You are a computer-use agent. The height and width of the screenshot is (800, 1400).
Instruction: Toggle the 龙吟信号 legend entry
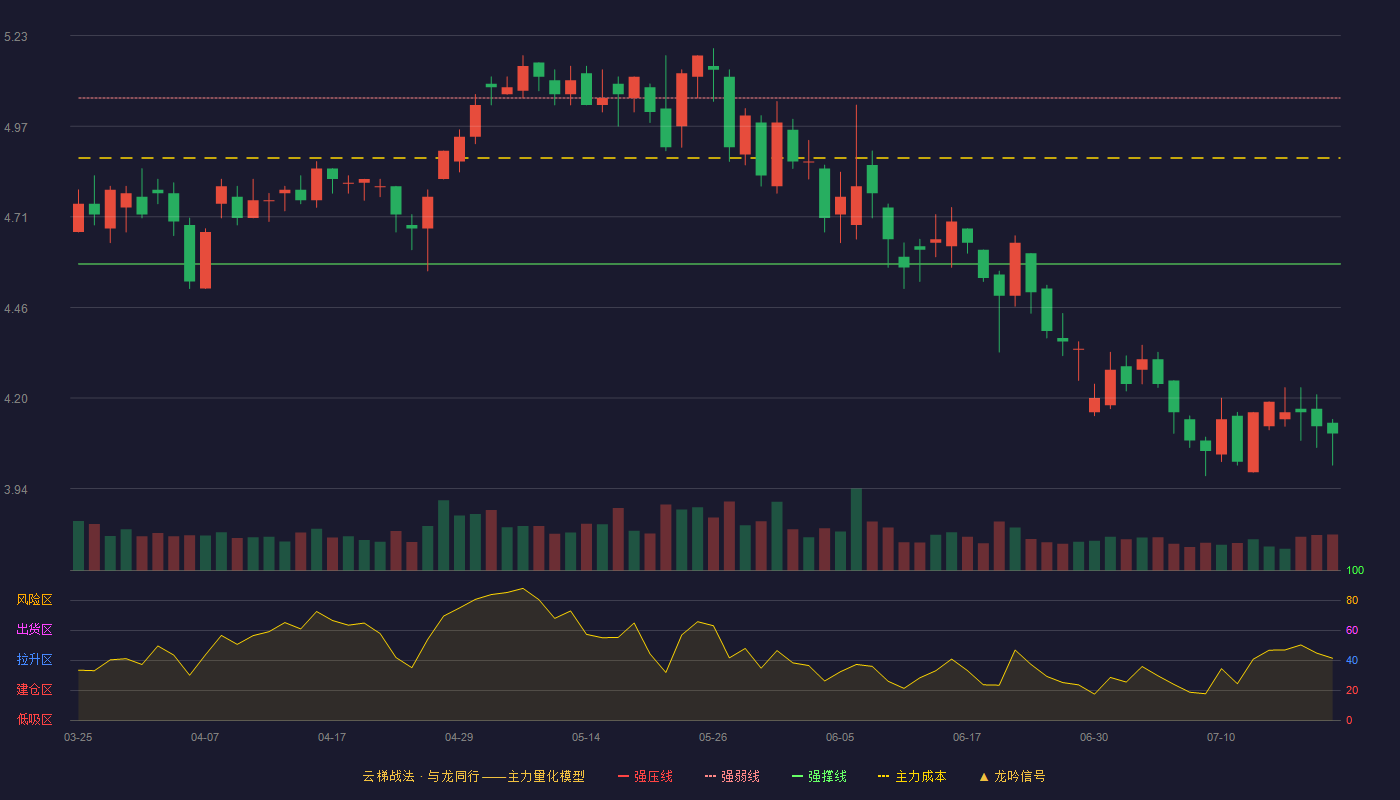click(x=1012, y=776)
